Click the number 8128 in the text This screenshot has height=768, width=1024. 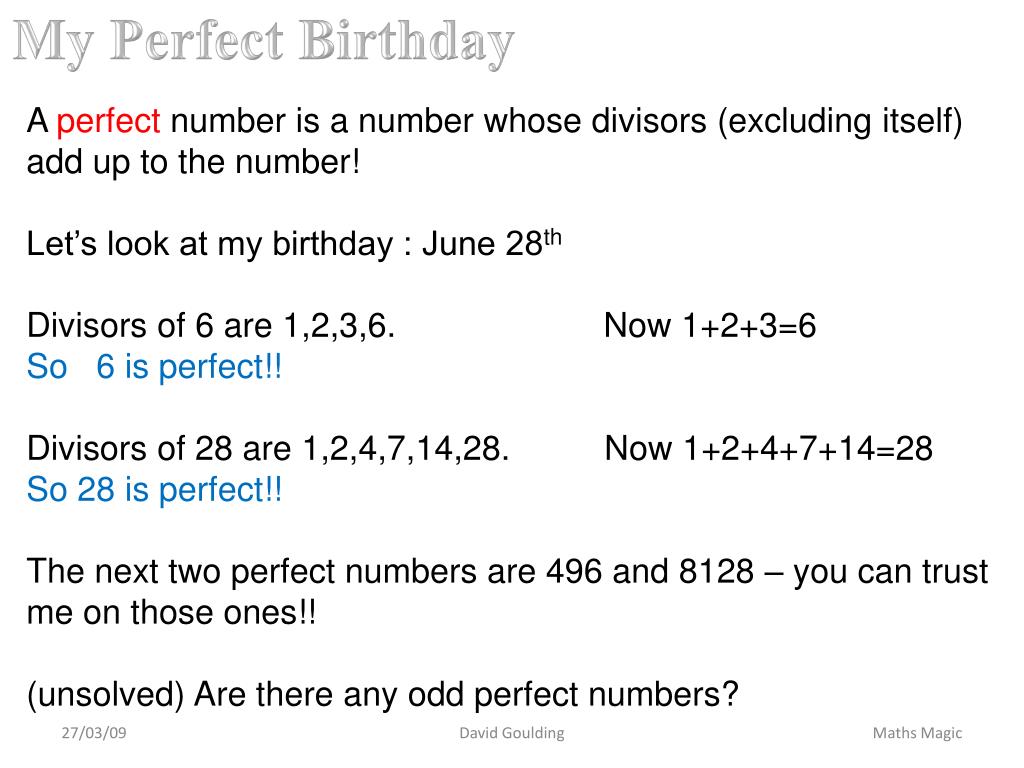716,571
